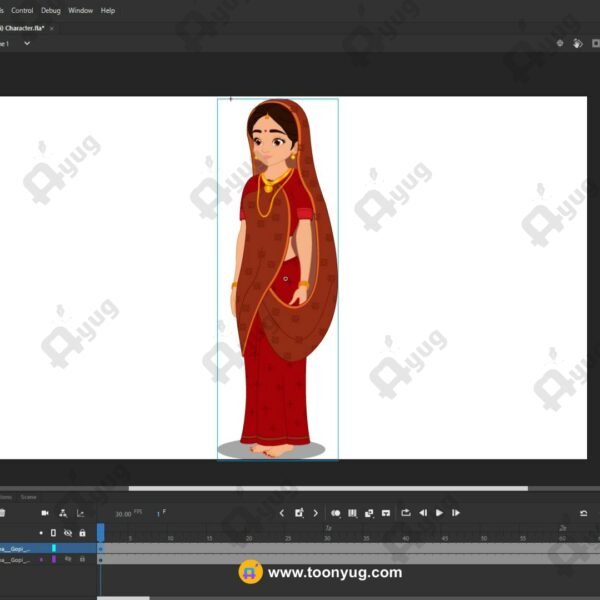Click the create tween icon
Image resolution: width=600 pixels, height=600 pixels.
(x=369, y=513)
